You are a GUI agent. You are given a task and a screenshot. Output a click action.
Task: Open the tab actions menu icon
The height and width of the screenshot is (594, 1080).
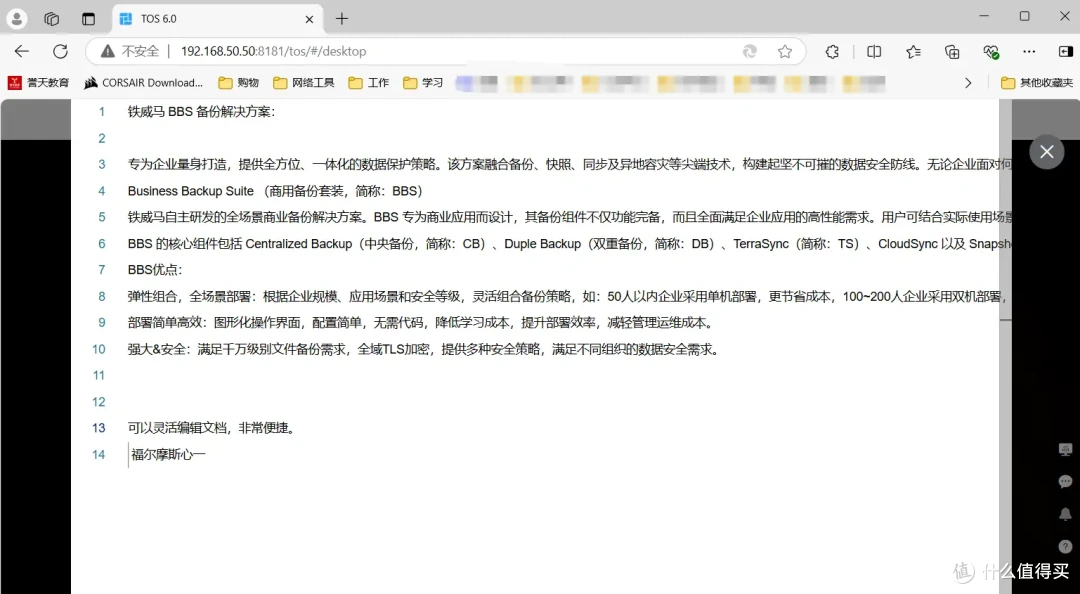click(88, 19)
